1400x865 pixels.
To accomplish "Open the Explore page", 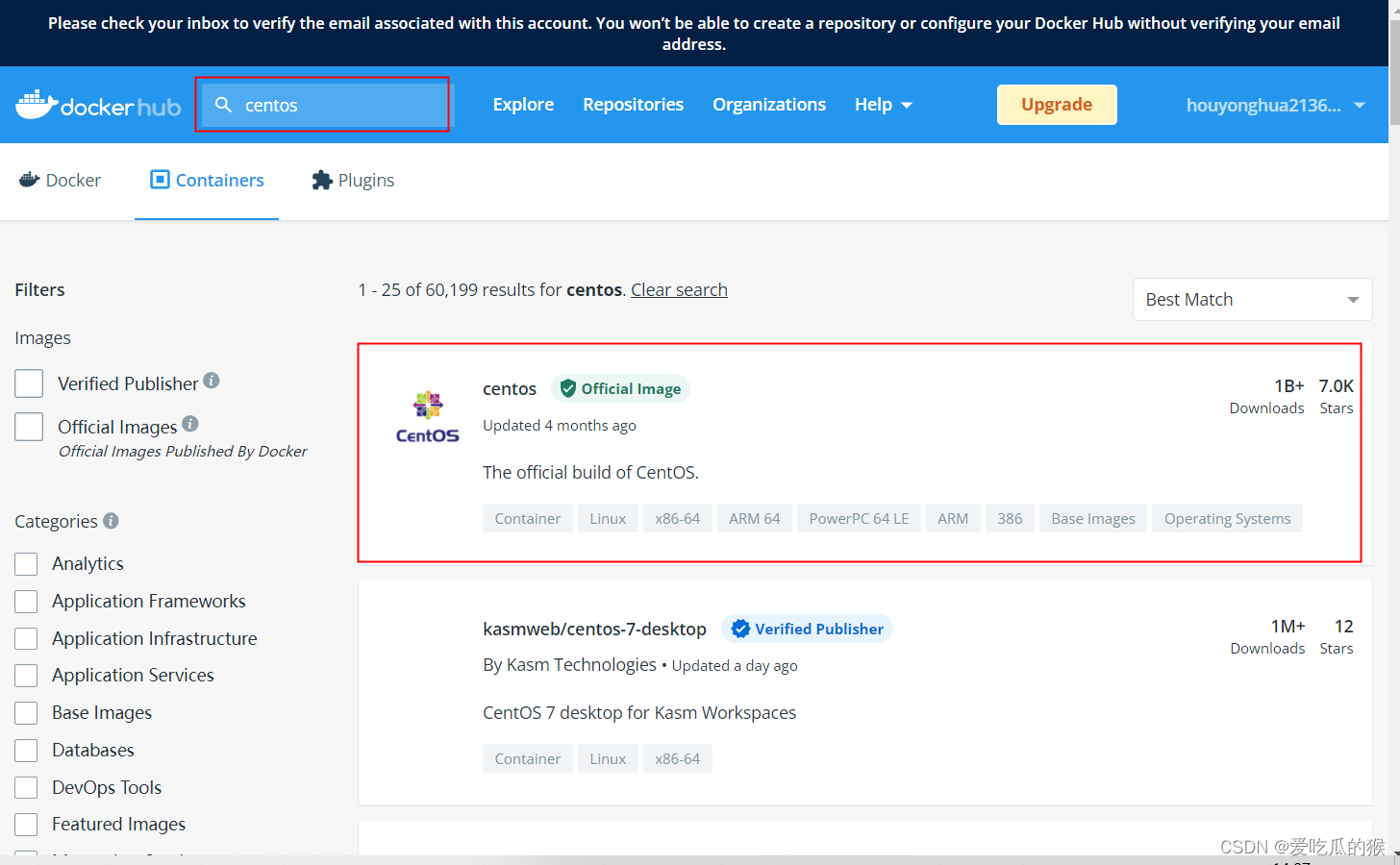I will tap(523, 105).
